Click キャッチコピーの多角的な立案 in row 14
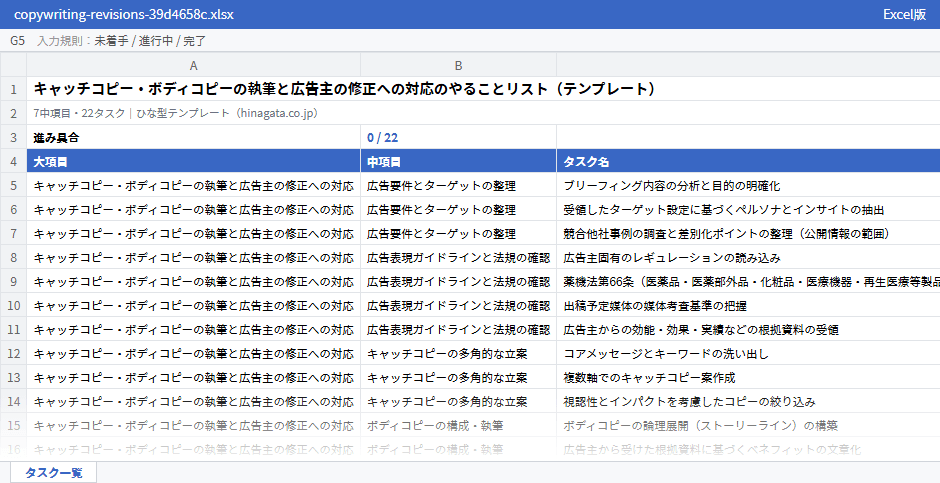This screenshot has width=940, height=483. (x=459, y=402)
